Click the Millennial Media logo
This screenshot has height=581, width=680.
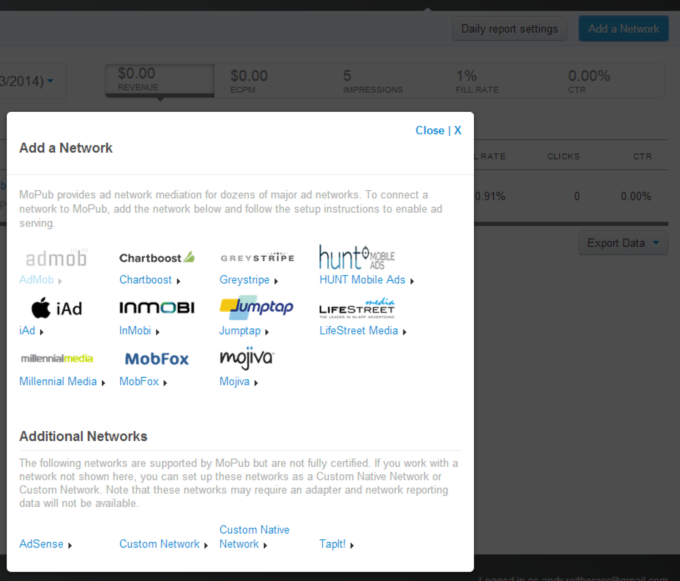point(57,359)
